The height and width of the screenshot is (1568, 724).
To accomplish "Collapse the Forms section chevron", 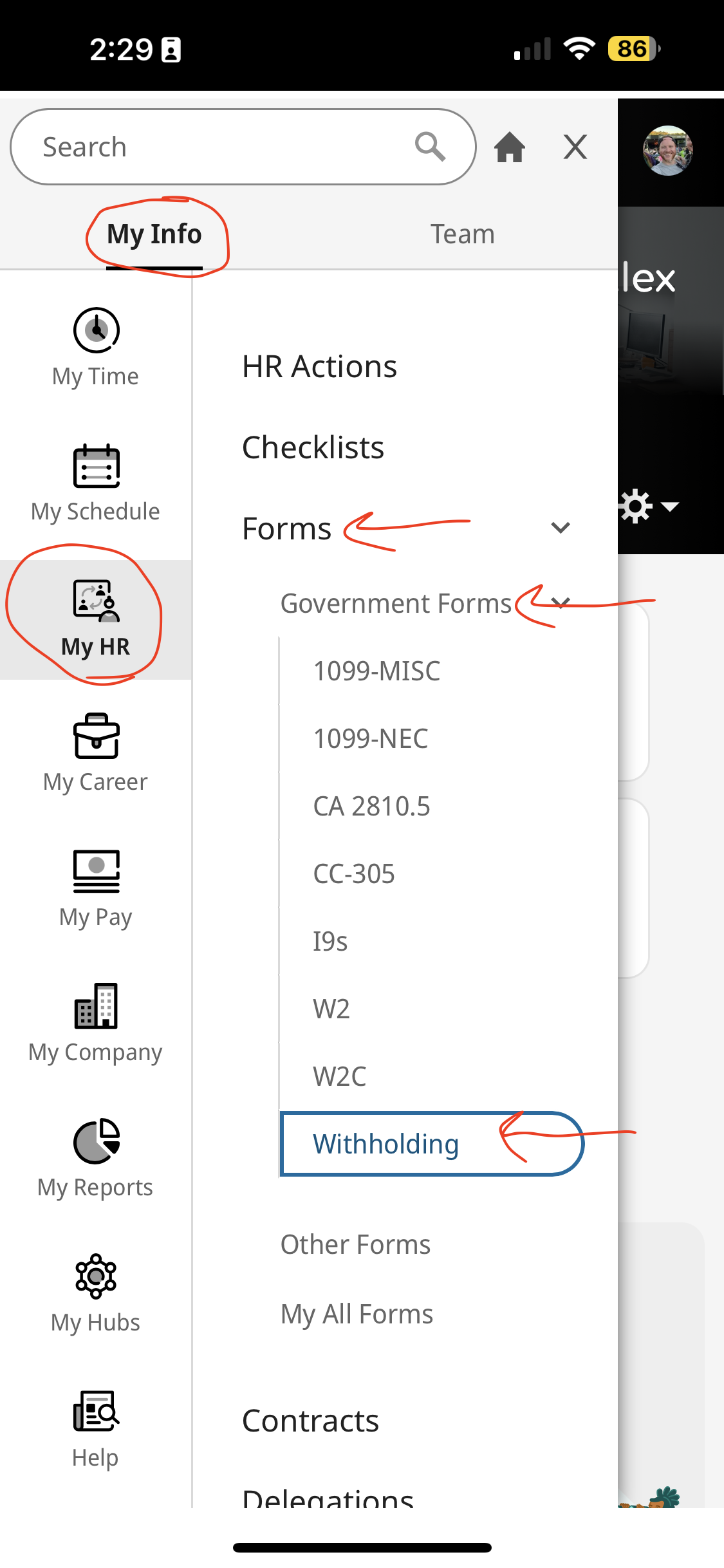I will coord(561,528).
